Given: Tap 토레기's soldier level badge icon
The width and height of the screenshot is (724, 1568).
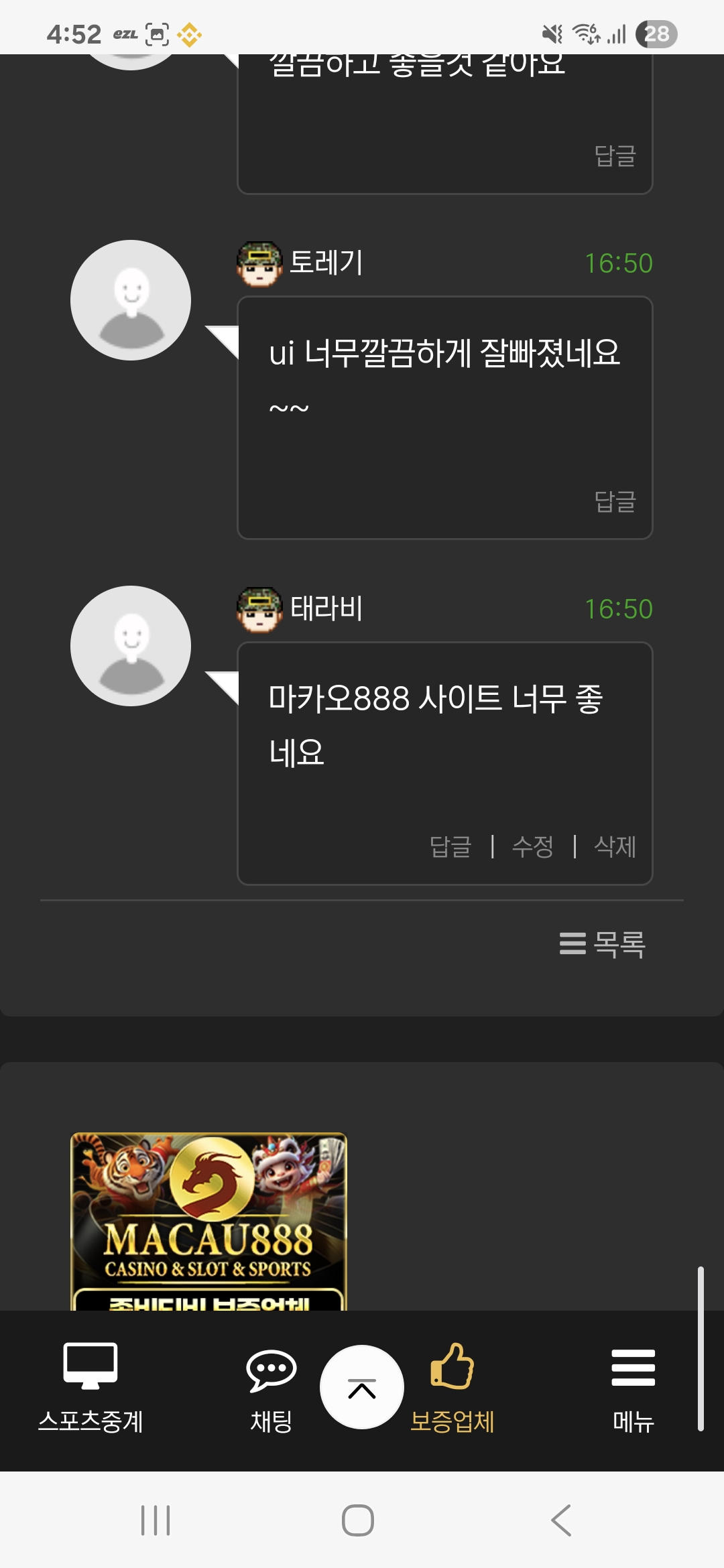Looking at the screenshot, I should pyautogui.click(x=259, y=264).
